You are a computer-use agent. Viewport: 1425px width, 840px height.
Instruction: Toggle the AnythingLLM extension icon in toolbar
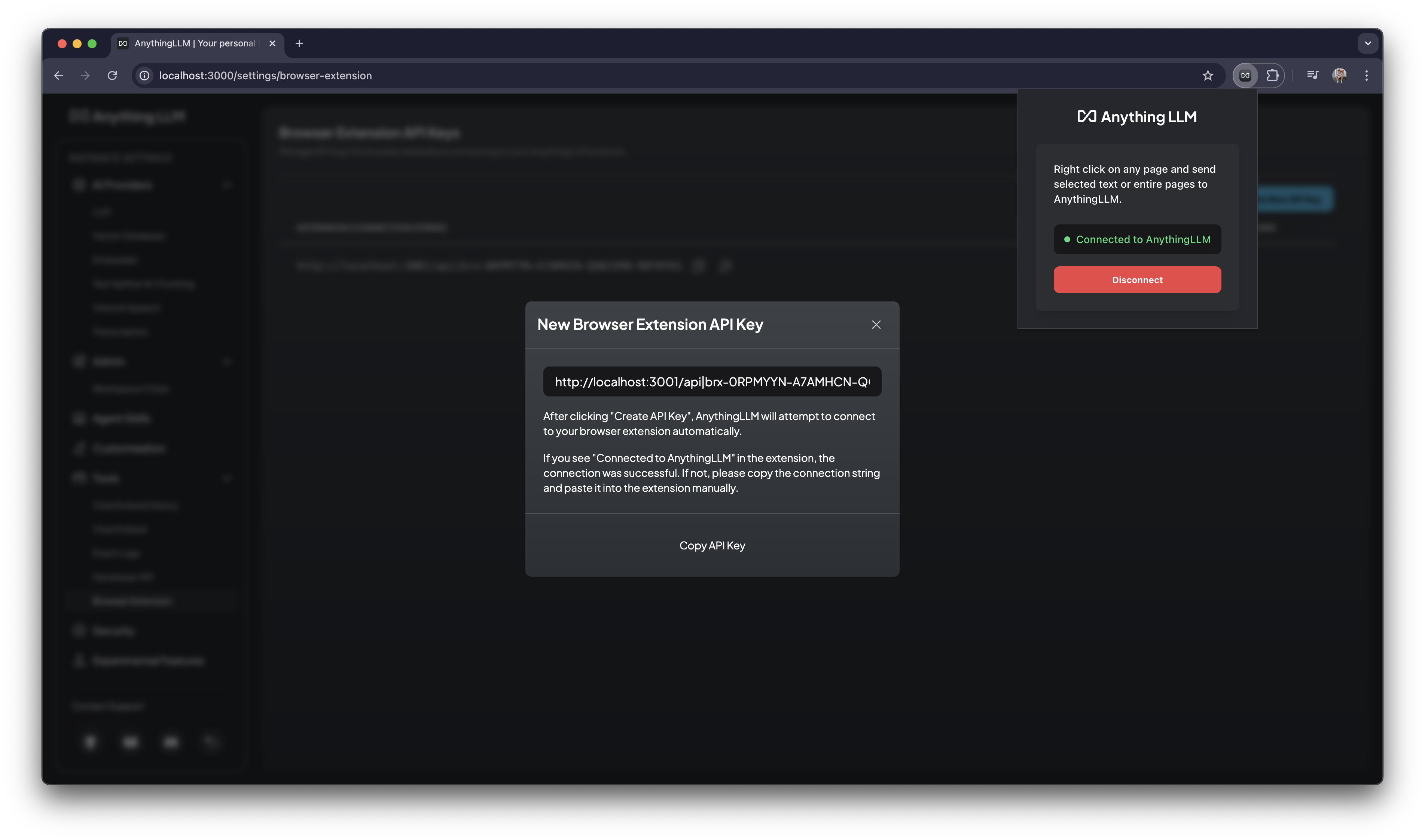[x=1245, y=75]
